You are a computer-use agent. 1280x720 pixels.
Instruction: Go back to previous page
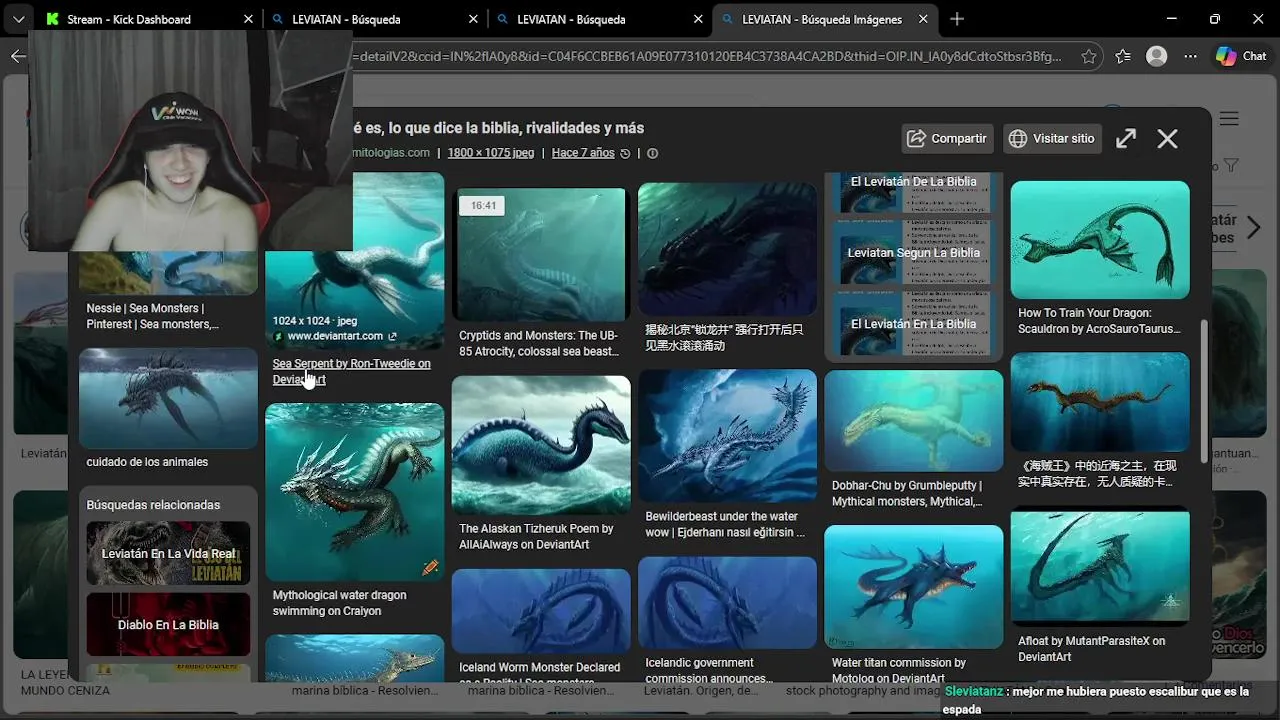[x=18, y=57]
